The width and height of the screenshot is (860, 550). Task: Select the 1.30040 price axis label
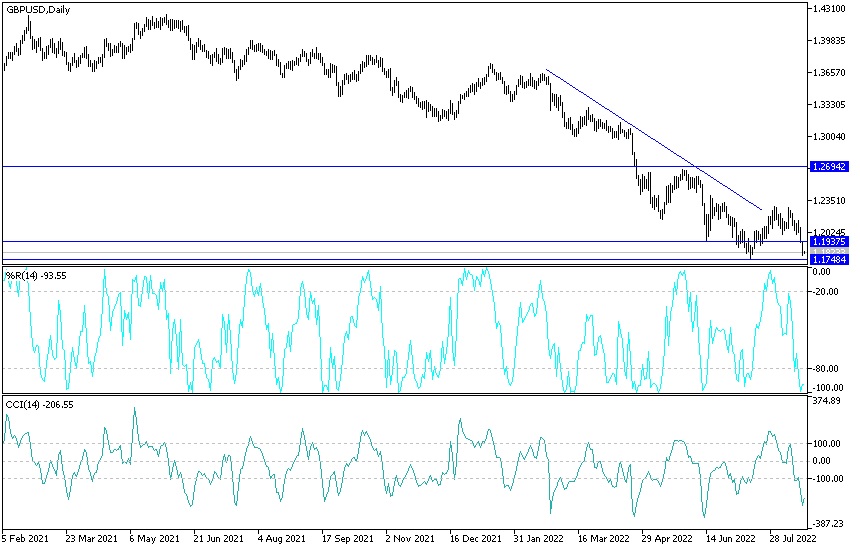click(829, 136)
